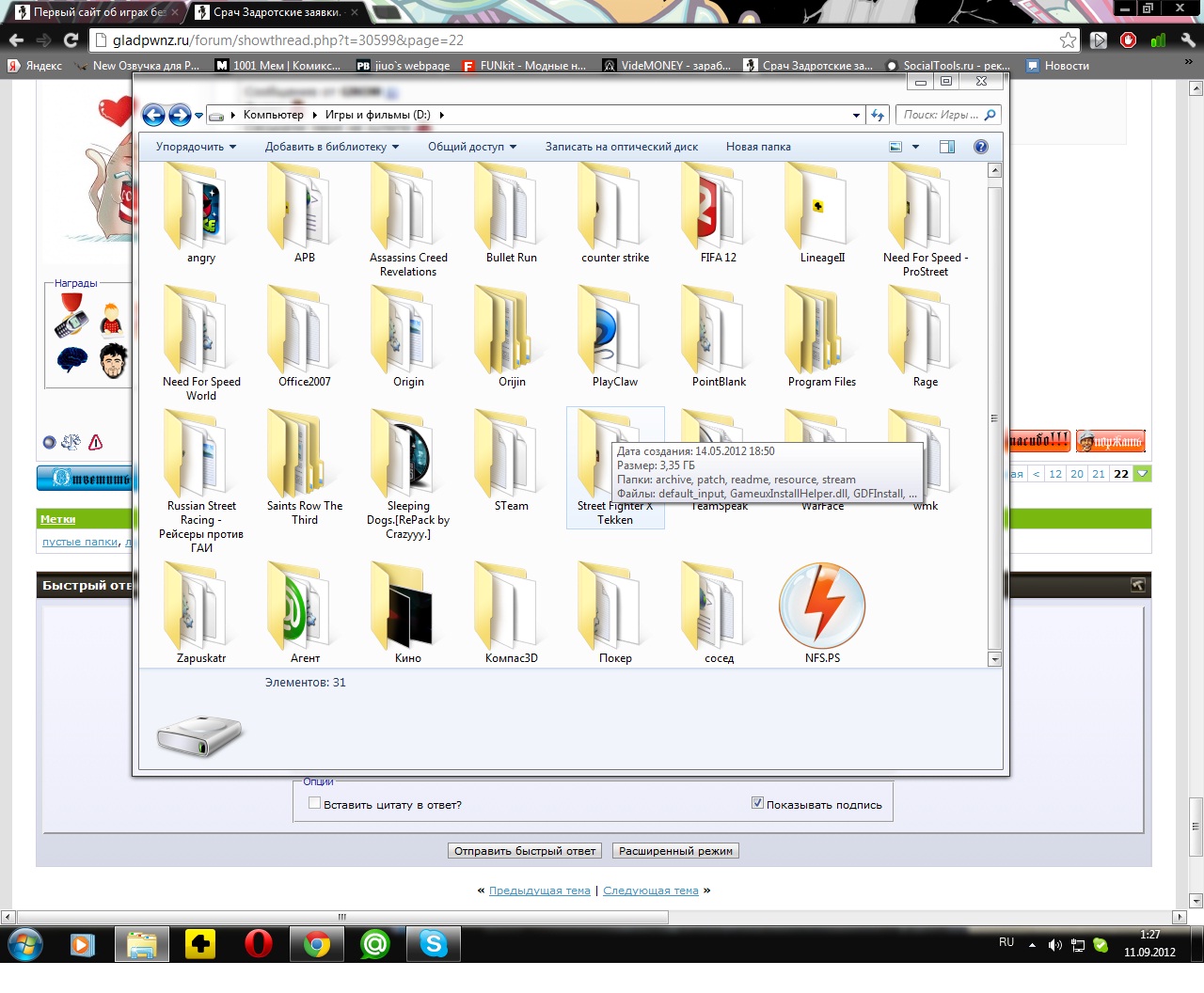
Task: Click the Explorer vertical scrollbar down arrow
Action: coord(994,659)
